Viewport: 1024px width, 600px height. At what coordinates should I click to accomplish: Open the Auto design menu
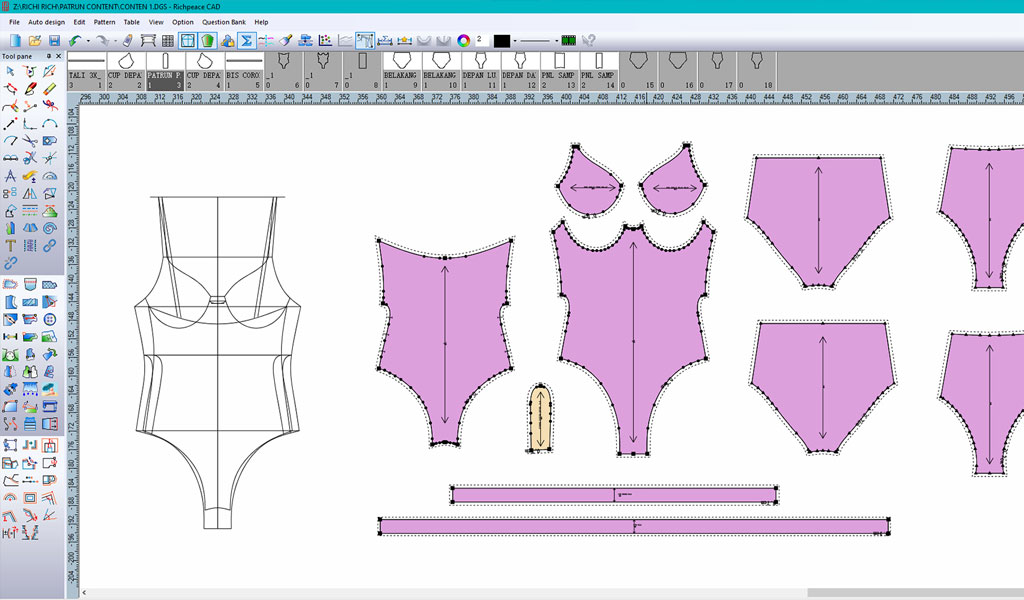click(x=46, y=21)
